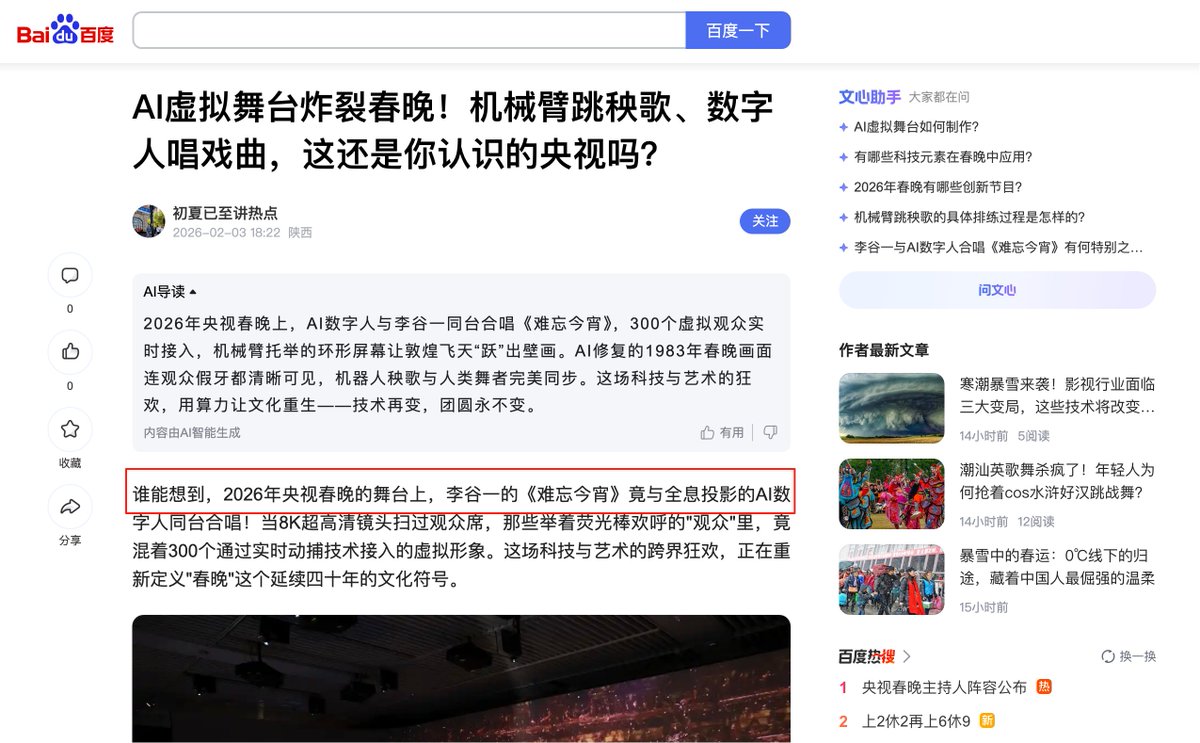Open the storm cloud article thumbnail
Screen dimensions: 1200x743
point(892,408)
